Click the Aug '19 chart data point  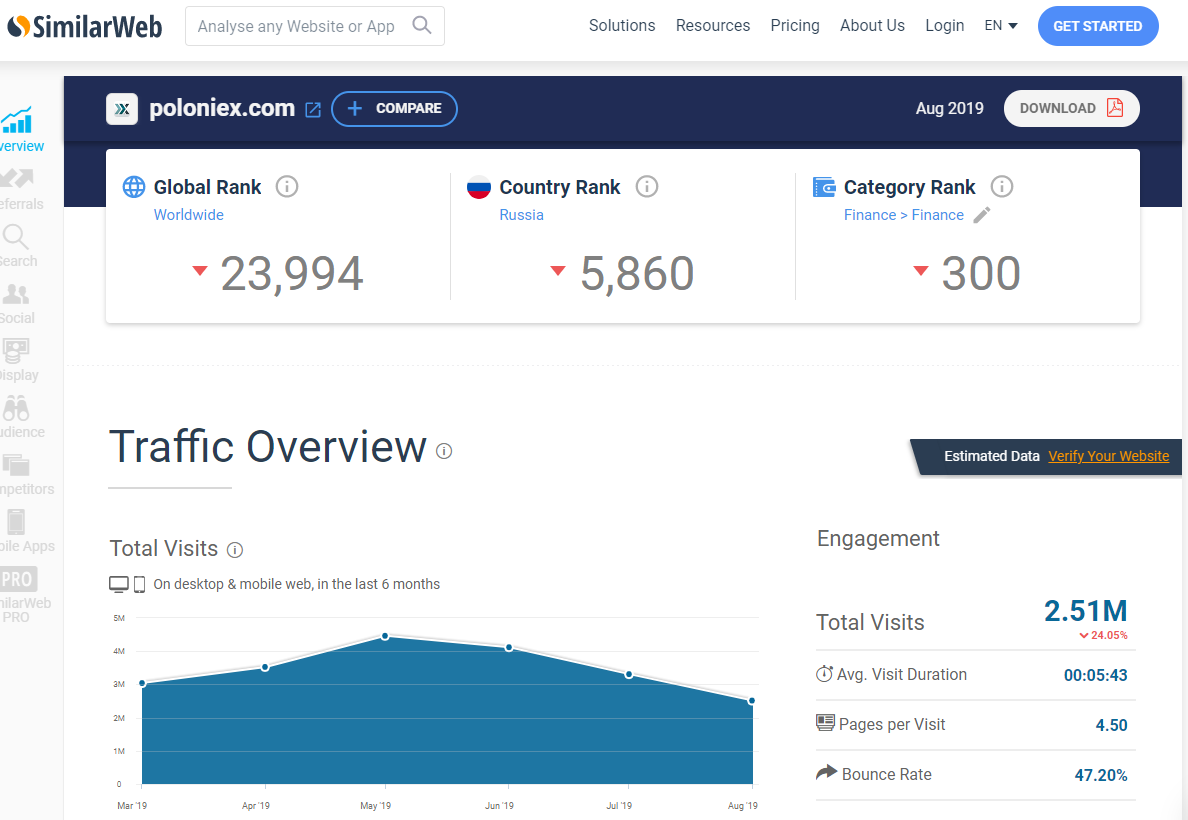(x=752, y=701)
